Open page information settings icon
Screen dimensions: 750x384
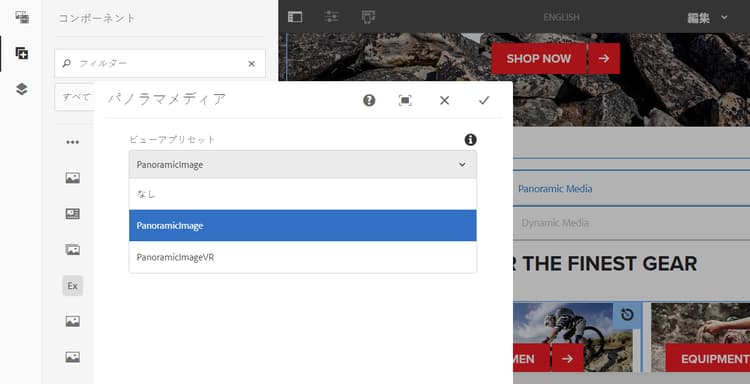click(331, 17)
